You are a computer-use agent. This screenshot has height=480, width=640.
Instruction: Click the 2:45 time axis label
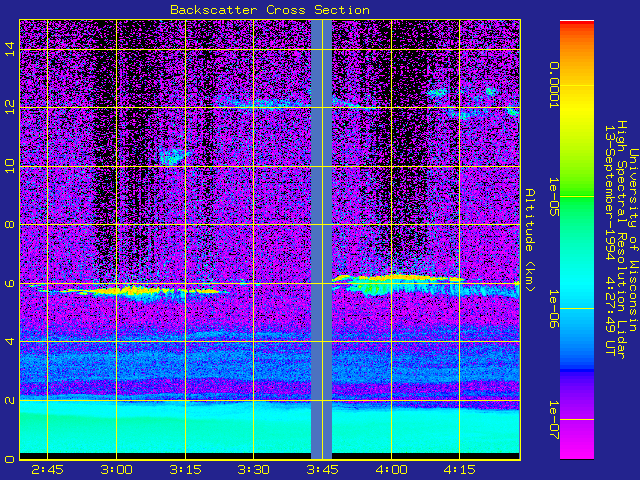point(47,470)
